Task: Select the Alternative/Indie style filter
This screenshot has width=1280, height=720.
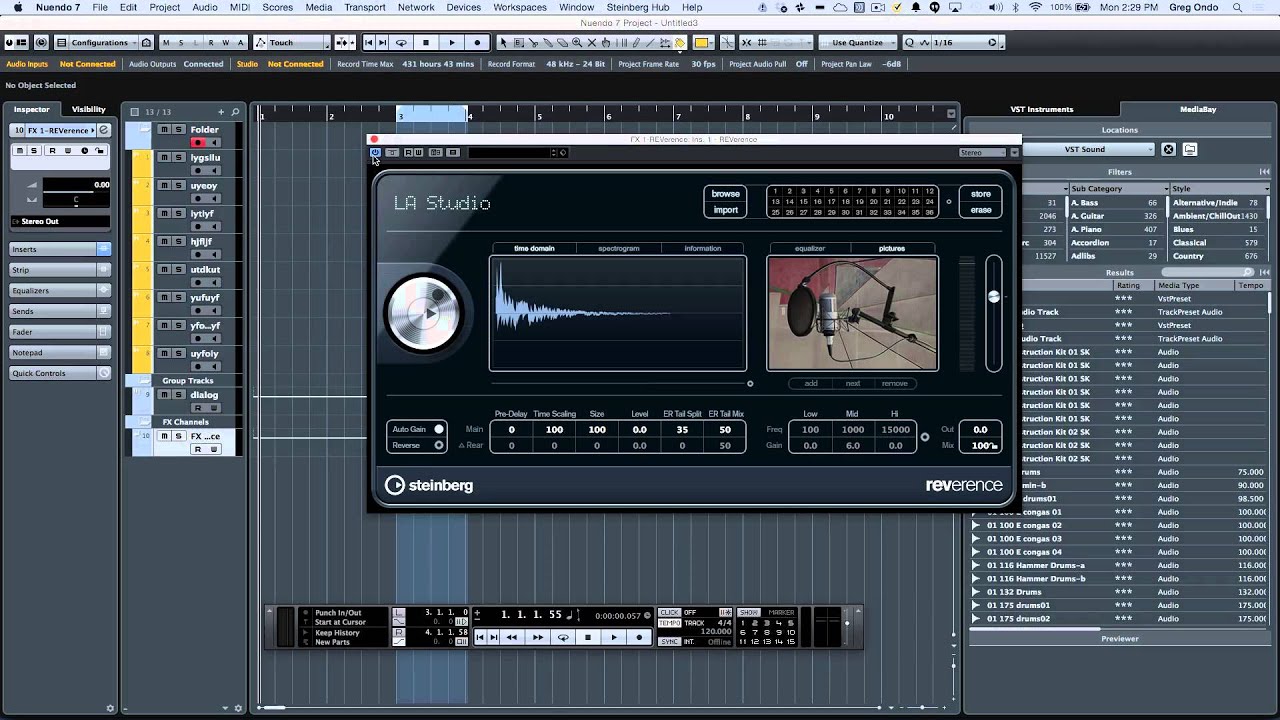Action: pyautogui.click(x=1215, y=203)
